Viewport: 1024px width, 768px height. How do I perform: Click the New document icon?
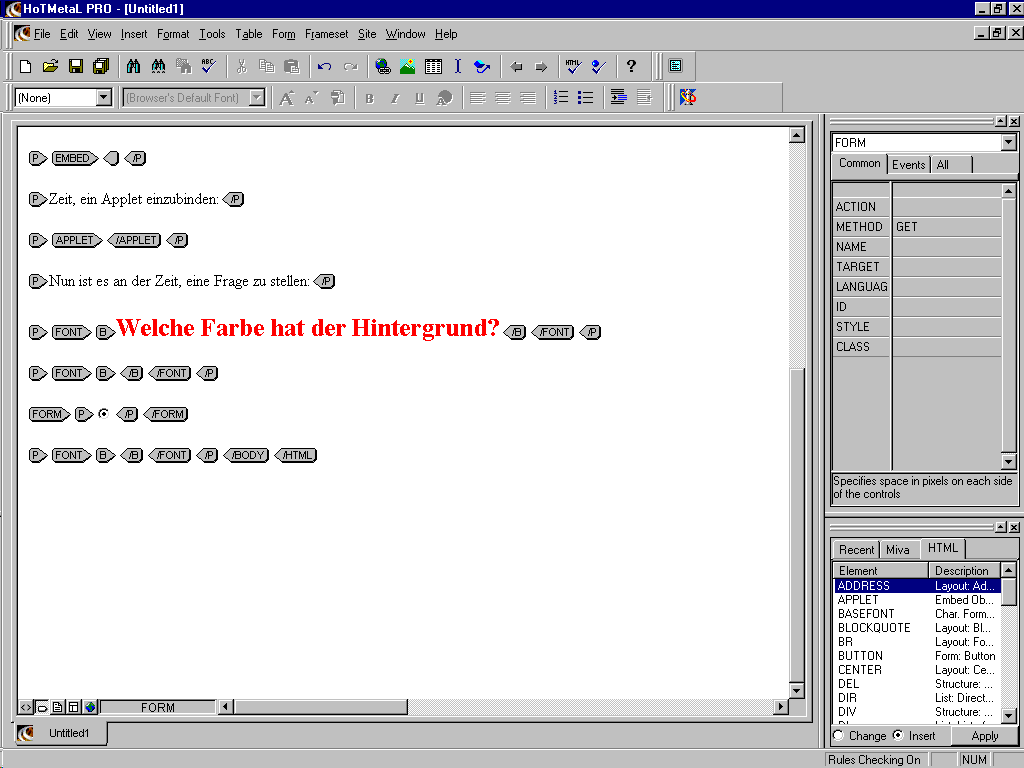tap(25, 67)
